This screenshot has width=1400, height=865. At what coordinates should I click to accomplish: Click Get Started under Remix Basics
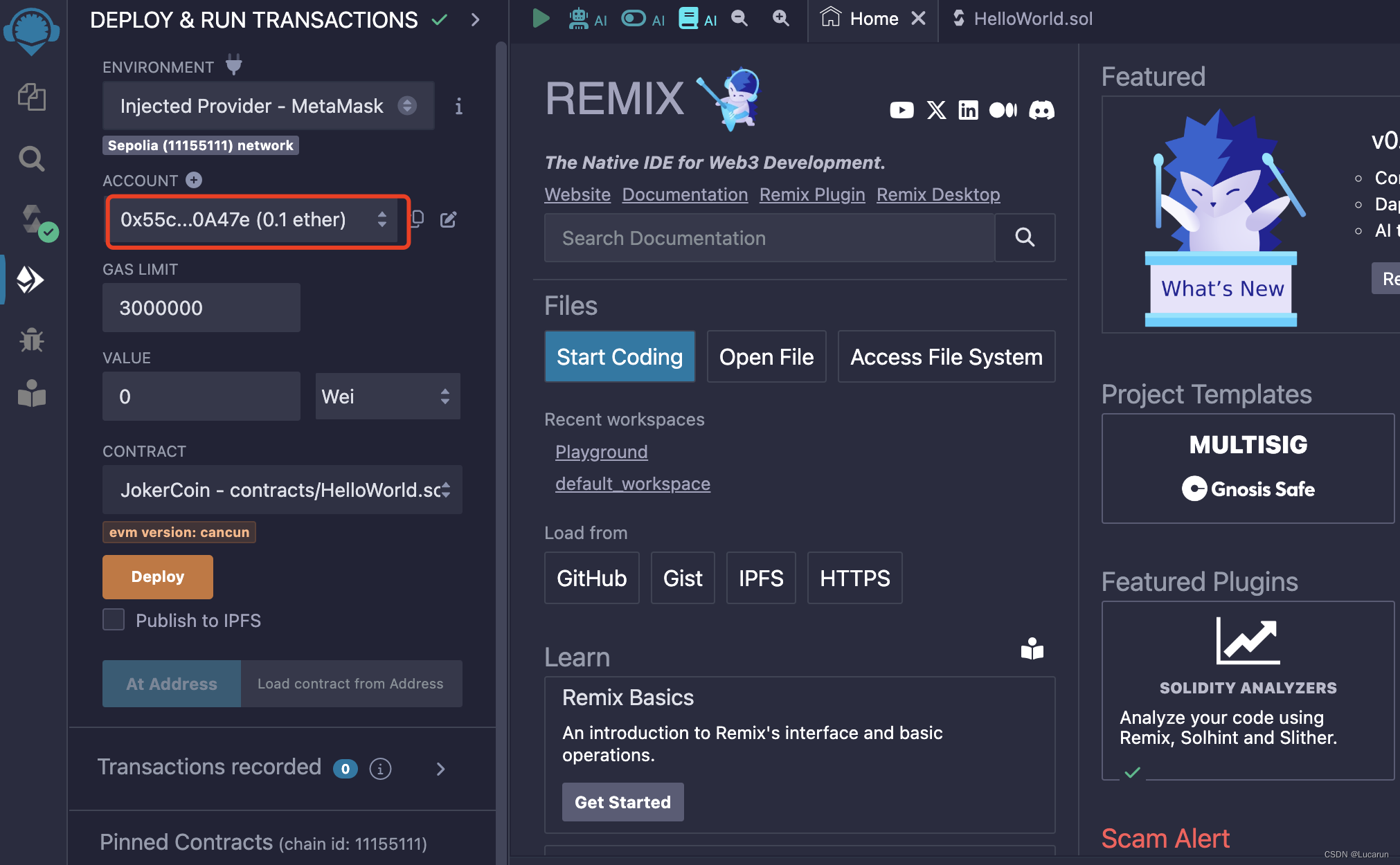point(622,802)
